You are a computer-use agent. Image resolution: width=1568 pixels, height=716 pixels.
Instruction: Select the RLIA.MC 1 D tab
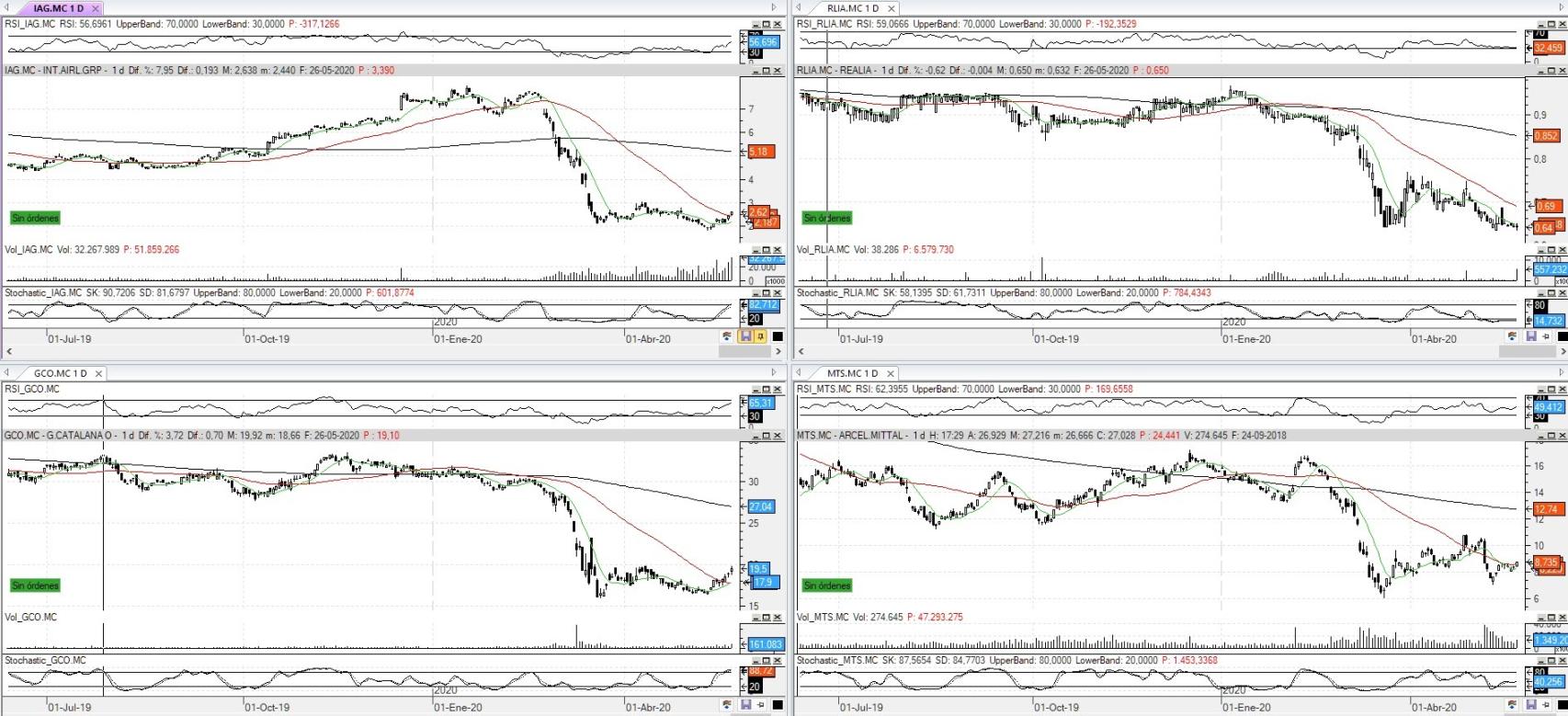[853, 8]
